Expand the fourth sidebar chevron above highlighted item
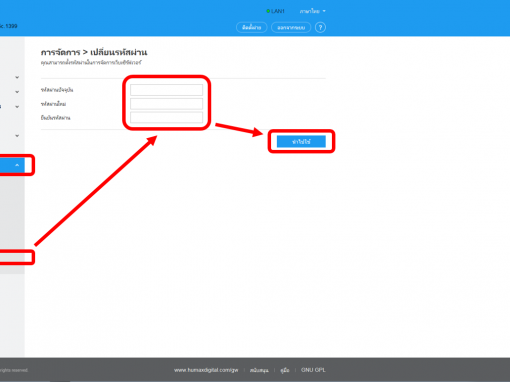This screenshot has width=510, height=382. click(17, 136)
